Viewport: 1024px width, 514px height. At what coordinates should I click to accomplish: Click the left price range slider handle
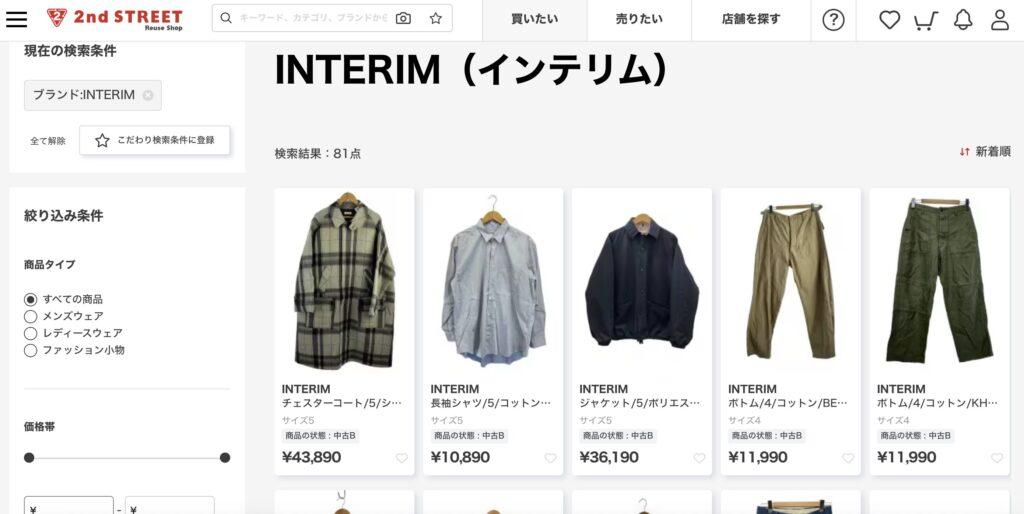point(29,458)
